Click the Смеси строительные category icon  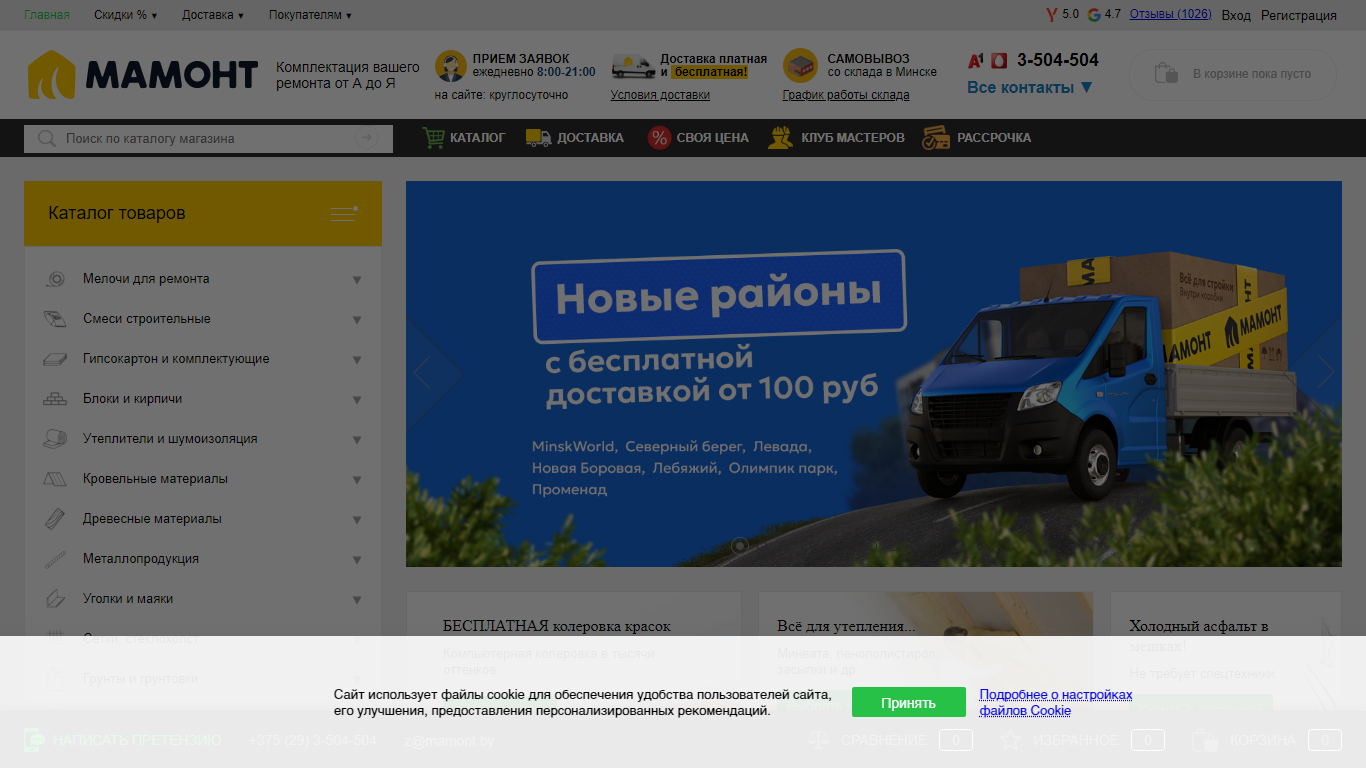click(x=55, y=319)
